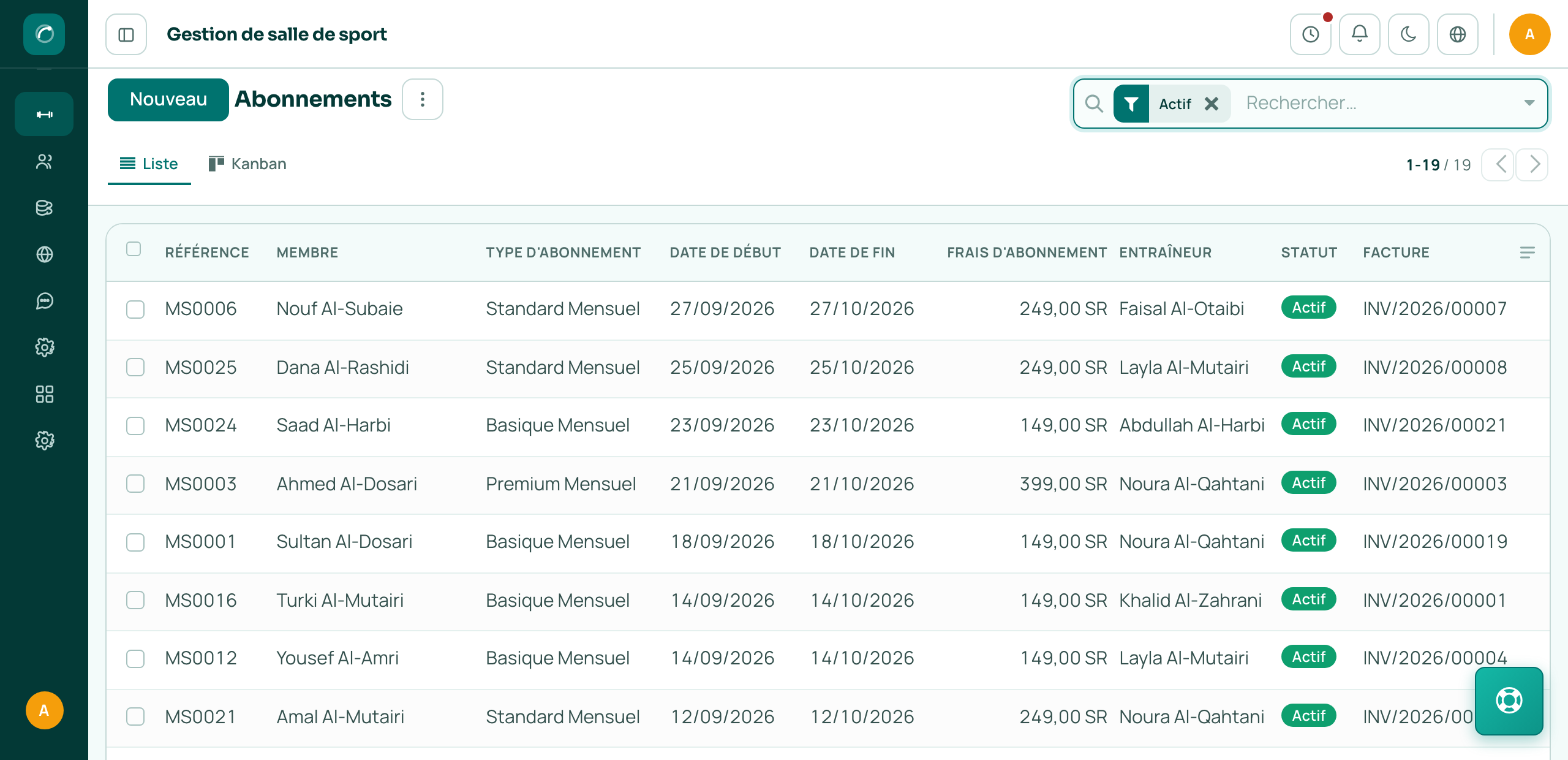This screenshot has width=1568, height=760.
Task: Switch to the Kanban view
Action: (247, 164)
